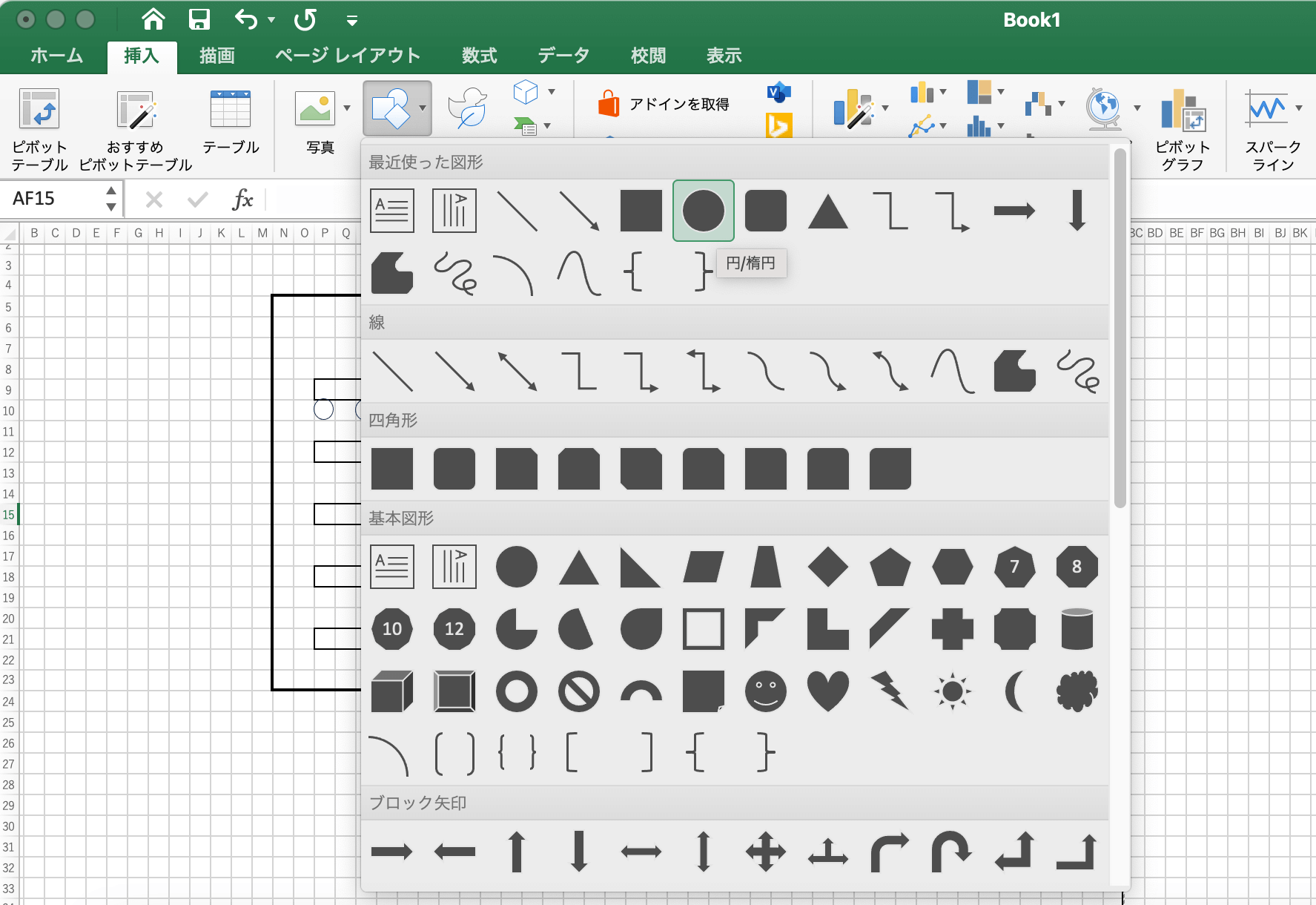Screen dimensions: 1316x905
Task: Open the 3D Models dropdown arrow
Action: click(552, 92)
